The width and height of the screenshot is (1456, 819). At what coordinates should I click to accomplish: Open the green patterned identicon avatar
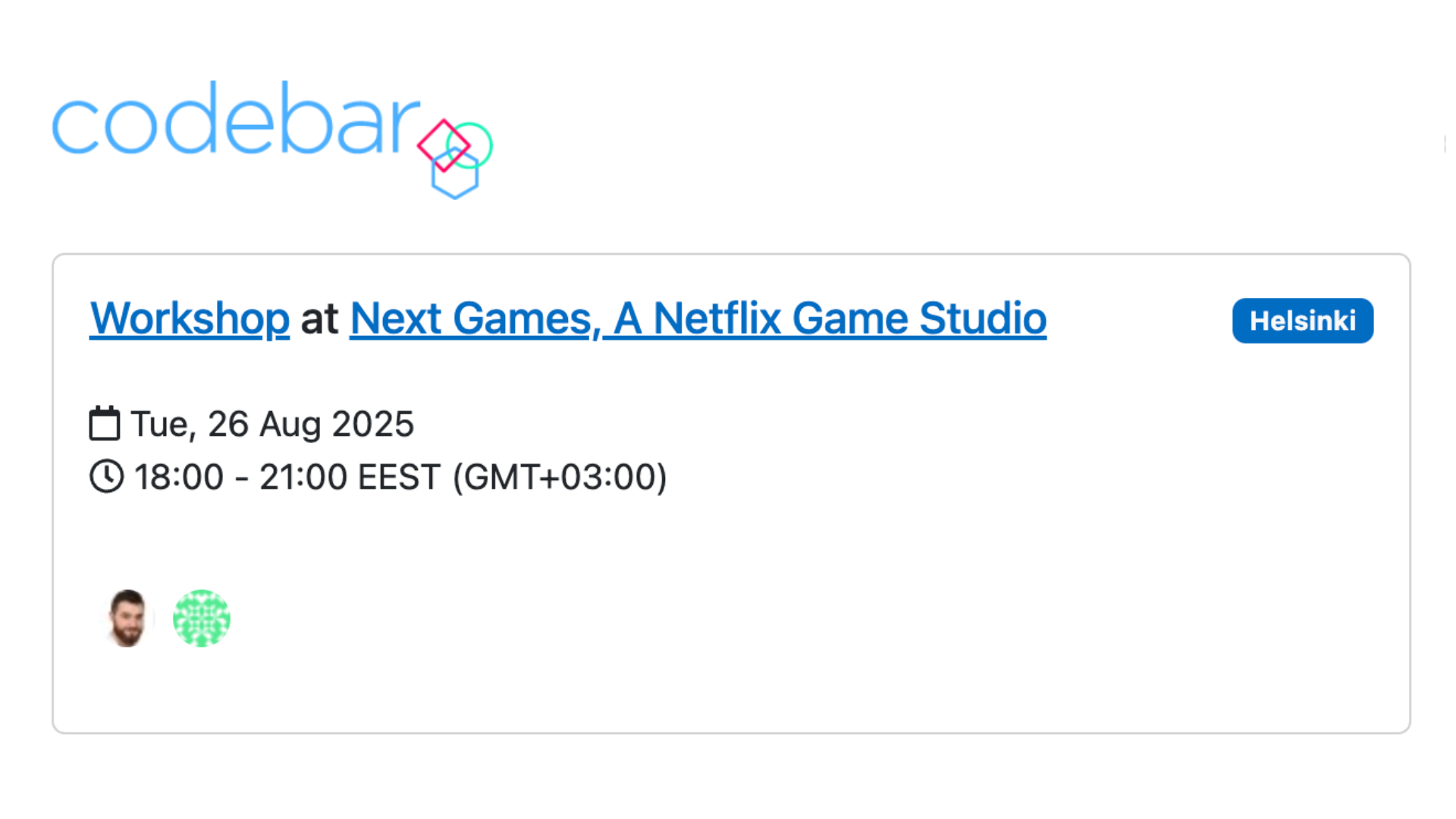(x=202, y=618)
